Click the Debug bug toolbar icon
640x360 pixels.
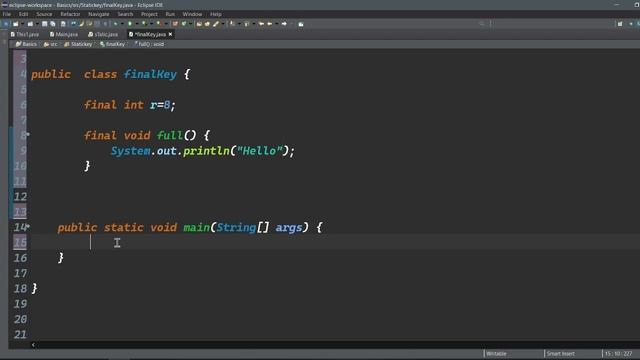pyautogui.click(x=116, y=24)
